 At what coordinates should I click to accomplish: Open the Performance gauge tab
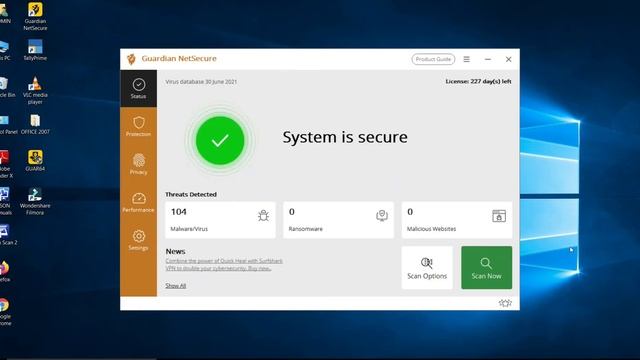tap(138, 202)
